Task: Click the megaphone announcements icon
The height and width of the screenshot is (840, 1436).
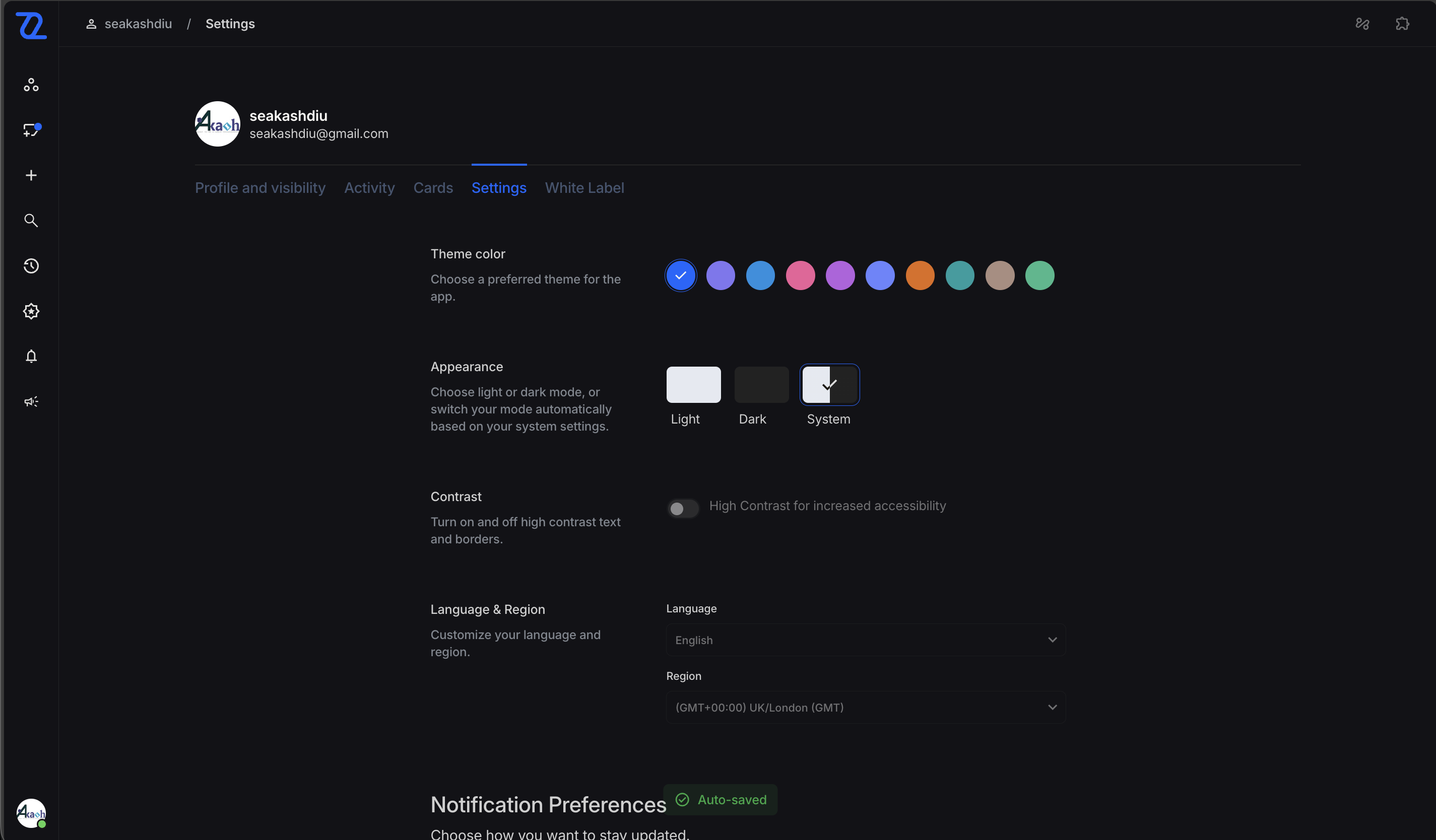Action: (31, 402)
